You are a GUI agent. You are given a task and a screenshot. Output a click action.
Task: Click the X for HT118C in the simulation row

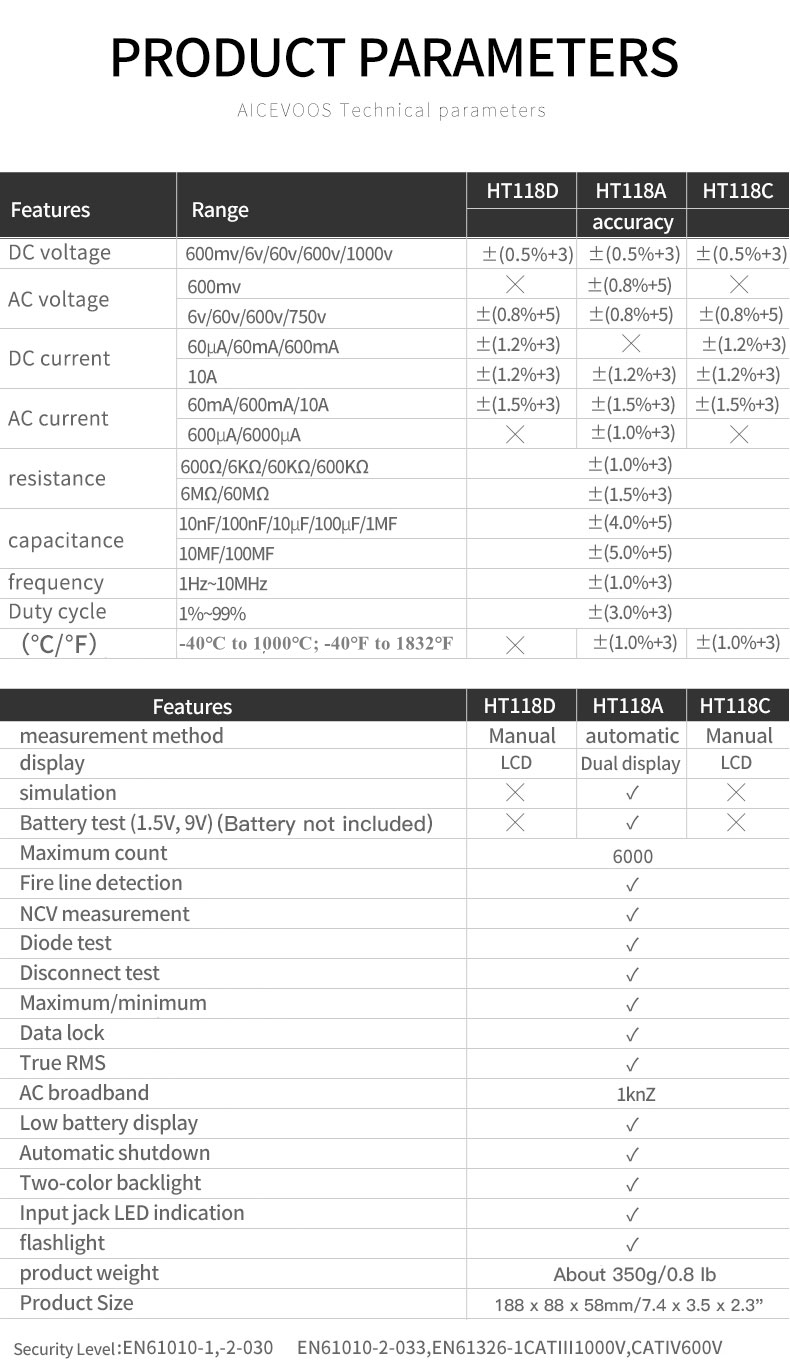click(x=737, y=793)
